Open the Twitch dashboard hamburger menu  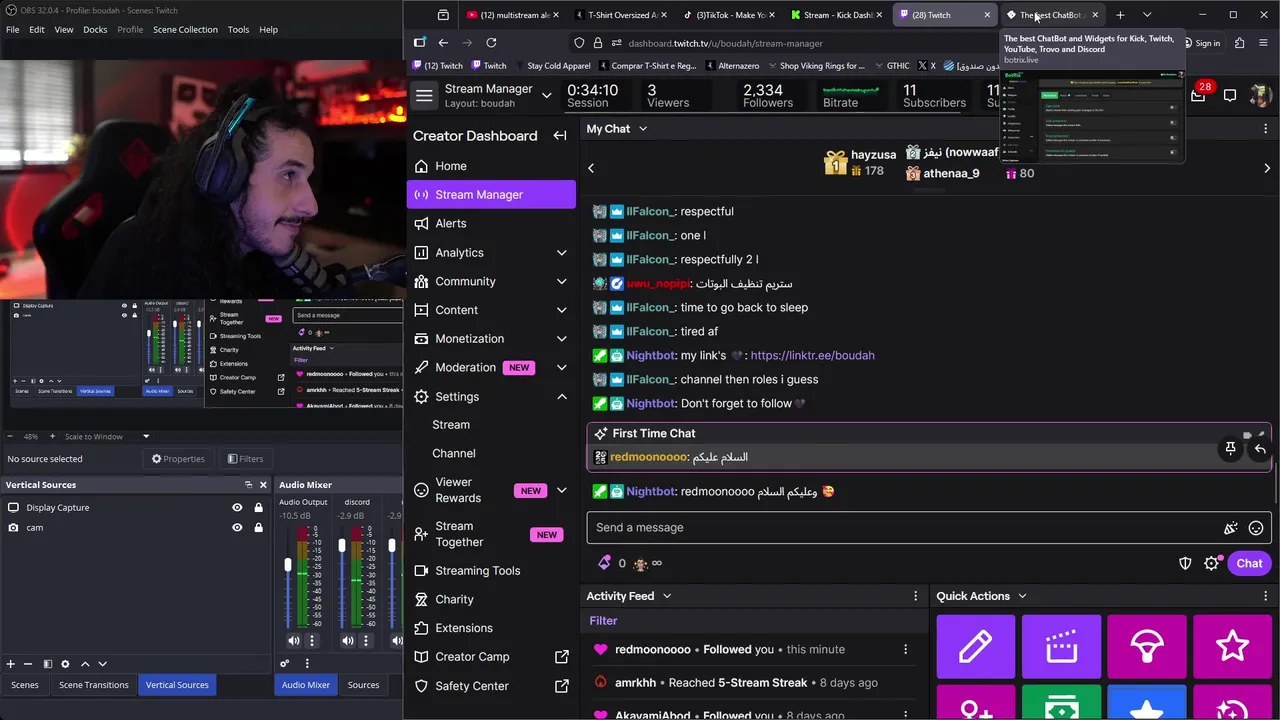[424, 95]
